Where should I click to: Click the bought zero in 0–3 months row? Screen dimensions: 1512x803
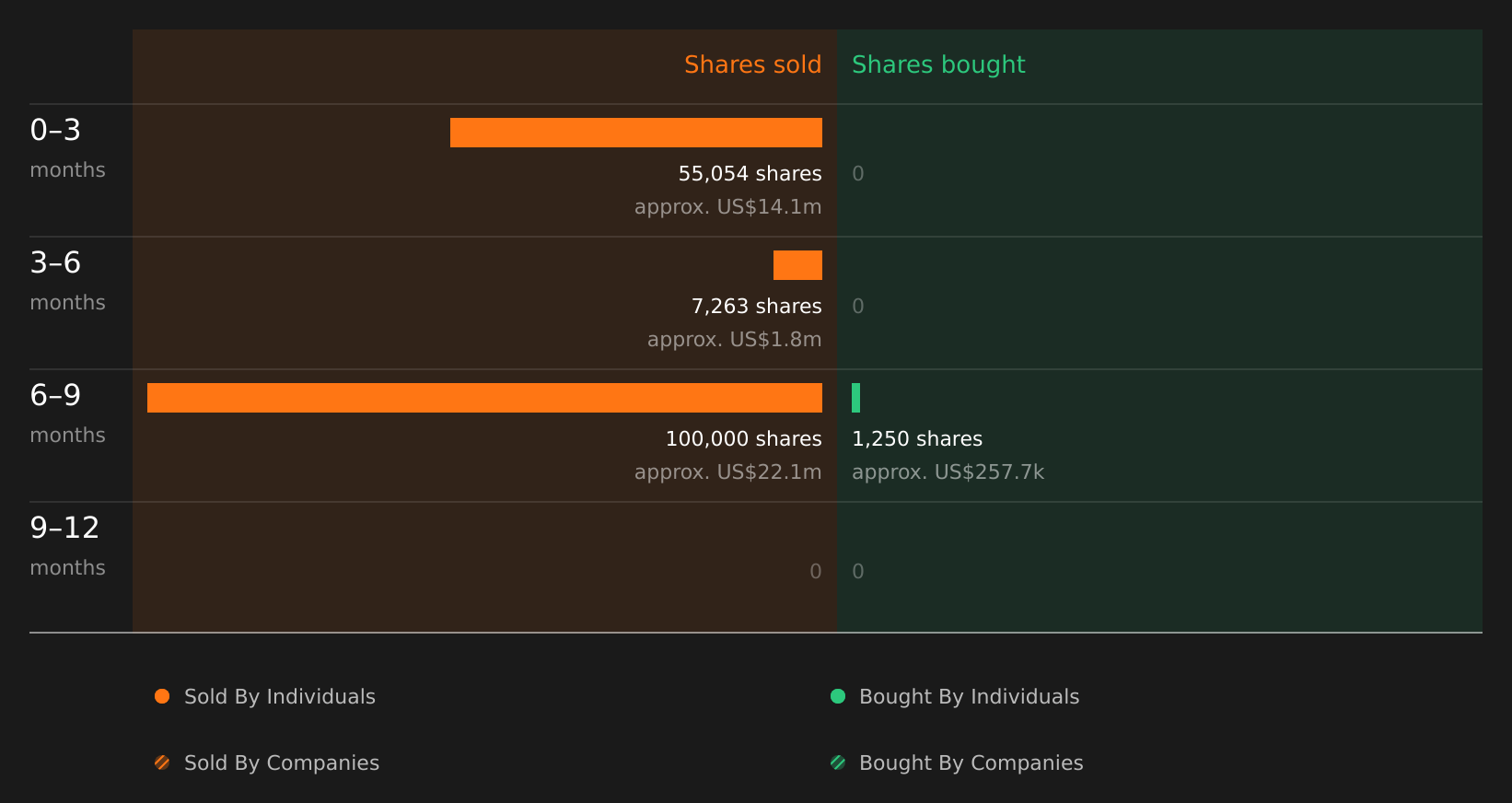[858, 173]
